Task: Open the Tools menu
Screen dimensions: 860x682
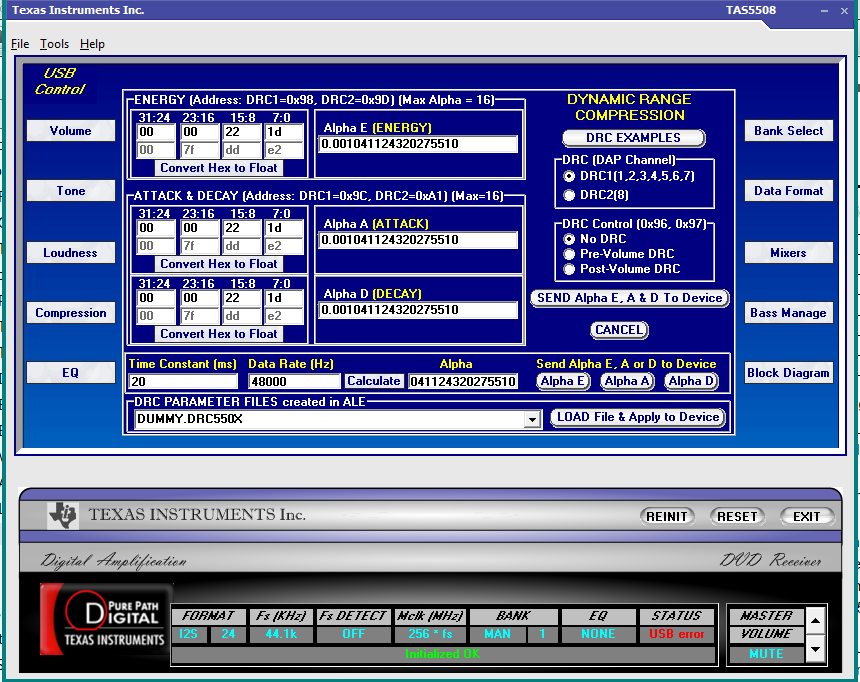Action: (x=54, y=44)
